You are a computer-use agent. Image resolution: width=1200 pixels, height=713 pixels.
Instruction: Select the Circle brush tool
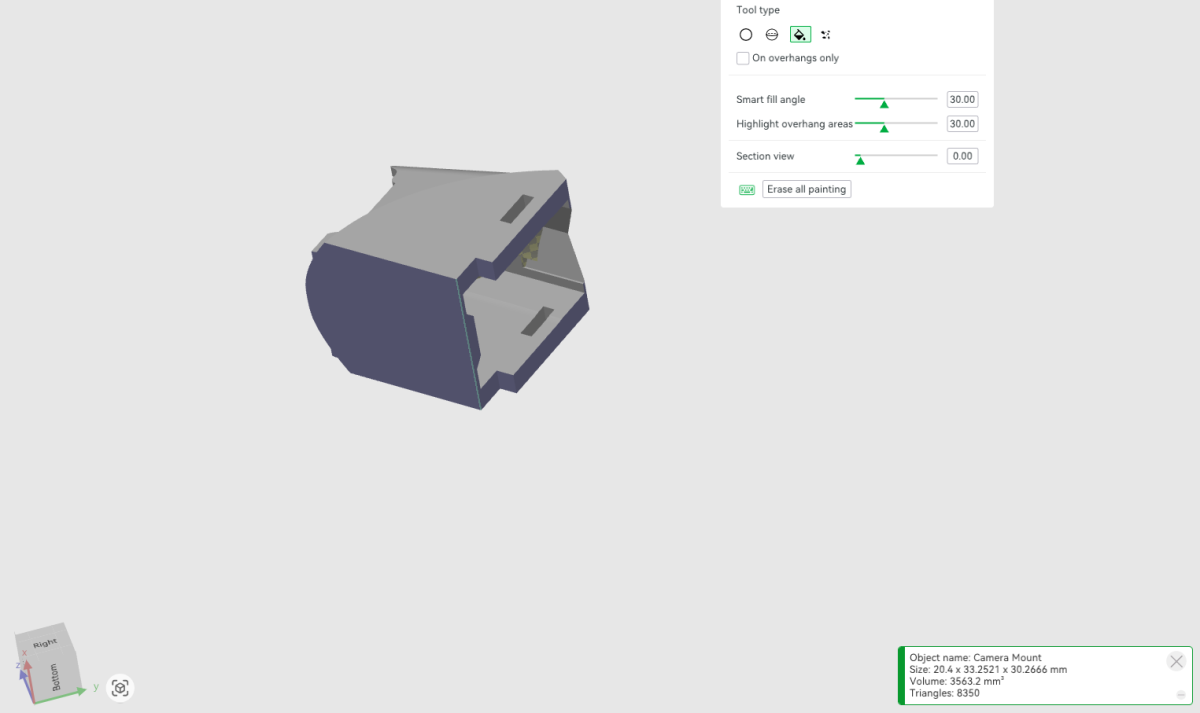coord(746,35)
